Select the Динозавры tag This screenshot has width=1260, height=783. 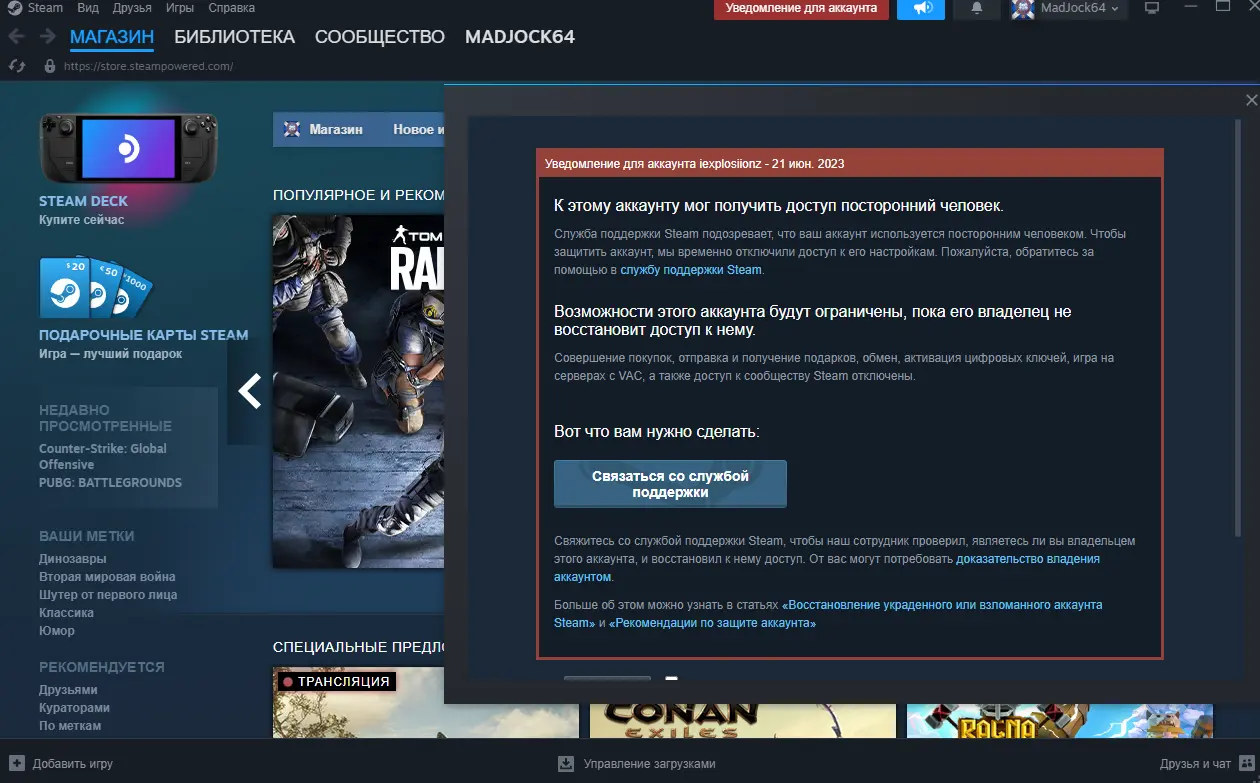tap(73, 559)
